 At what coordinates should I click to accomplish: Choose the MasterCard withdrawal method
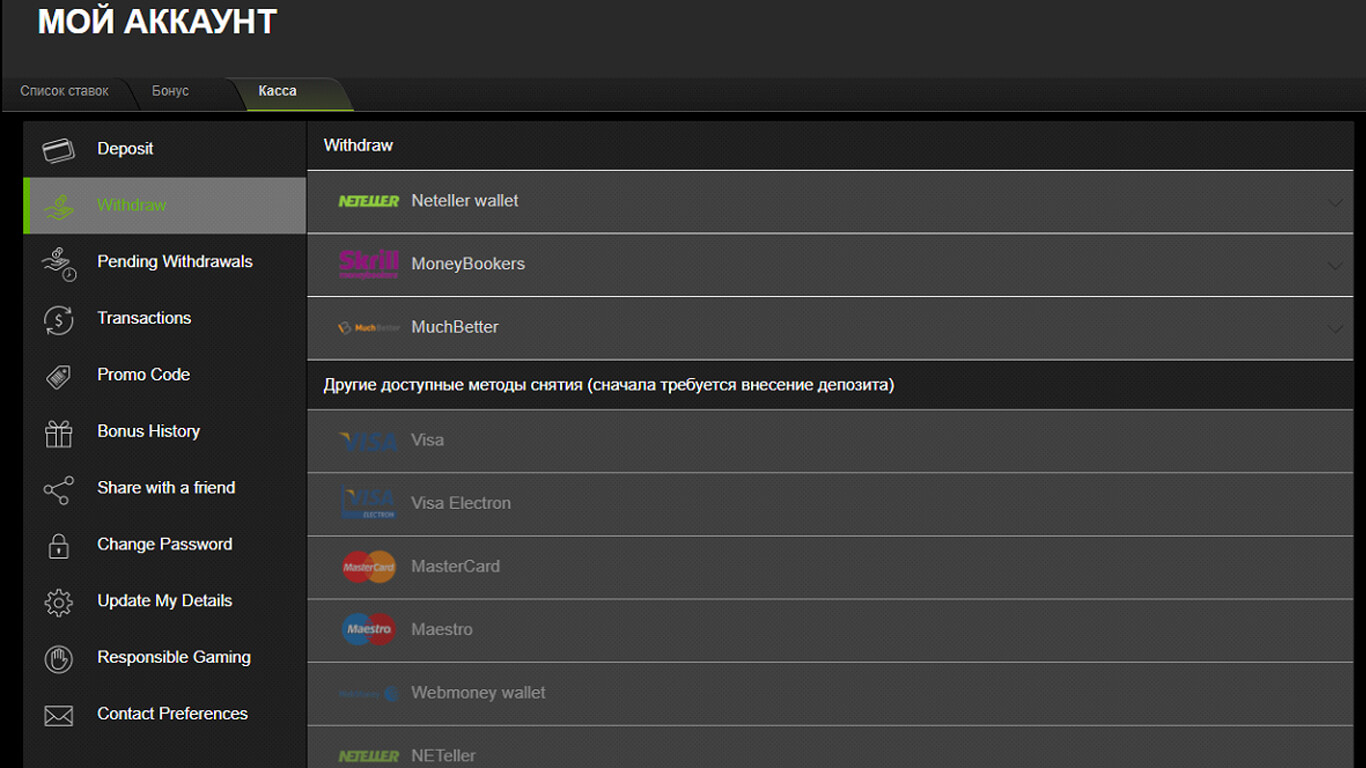click(x=455, y=566)
